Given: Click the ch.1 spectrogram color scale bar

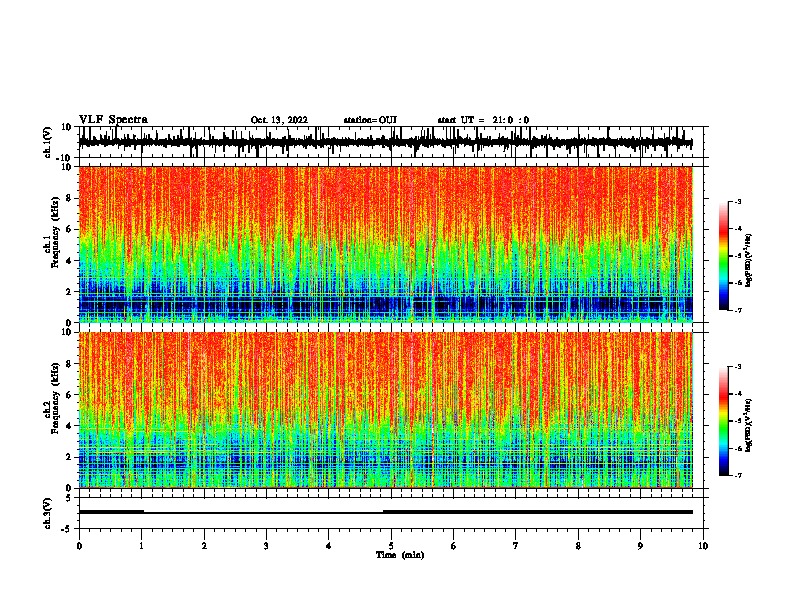Looking at the screenshot, I should (723, 256).
